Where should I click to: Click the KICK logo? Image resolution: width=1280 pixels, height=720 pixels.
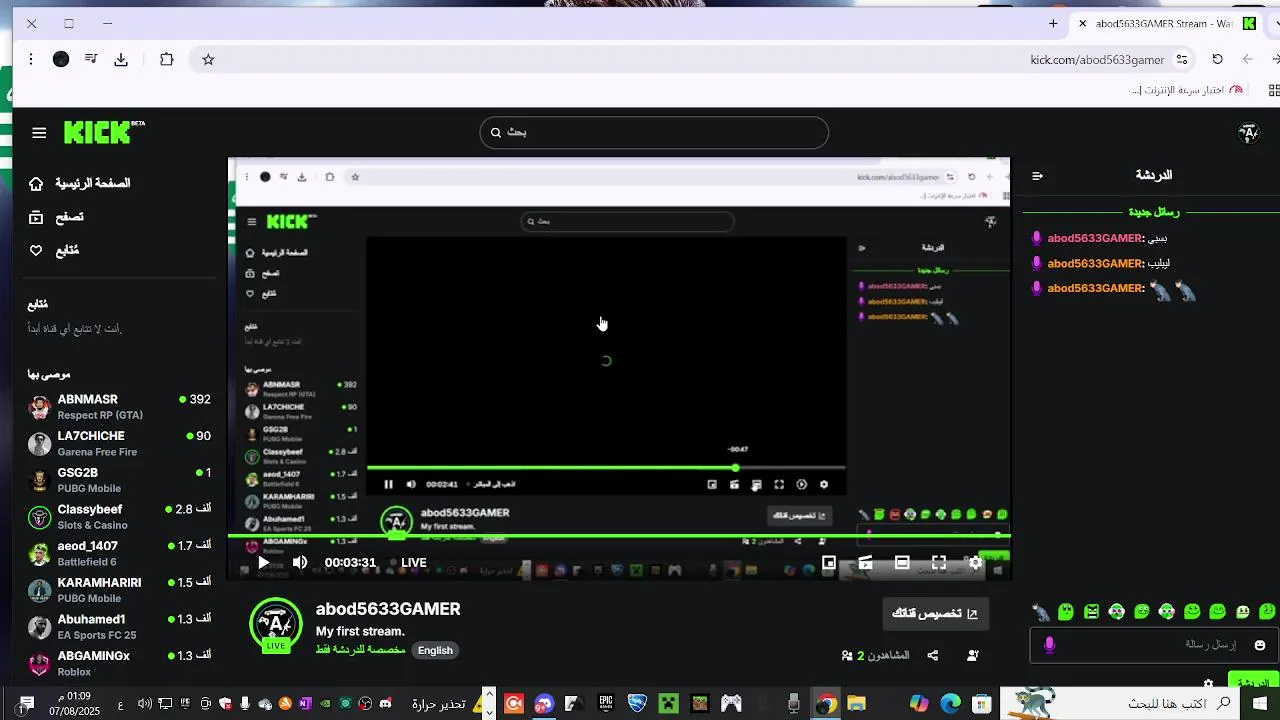(x=104, y=132)
